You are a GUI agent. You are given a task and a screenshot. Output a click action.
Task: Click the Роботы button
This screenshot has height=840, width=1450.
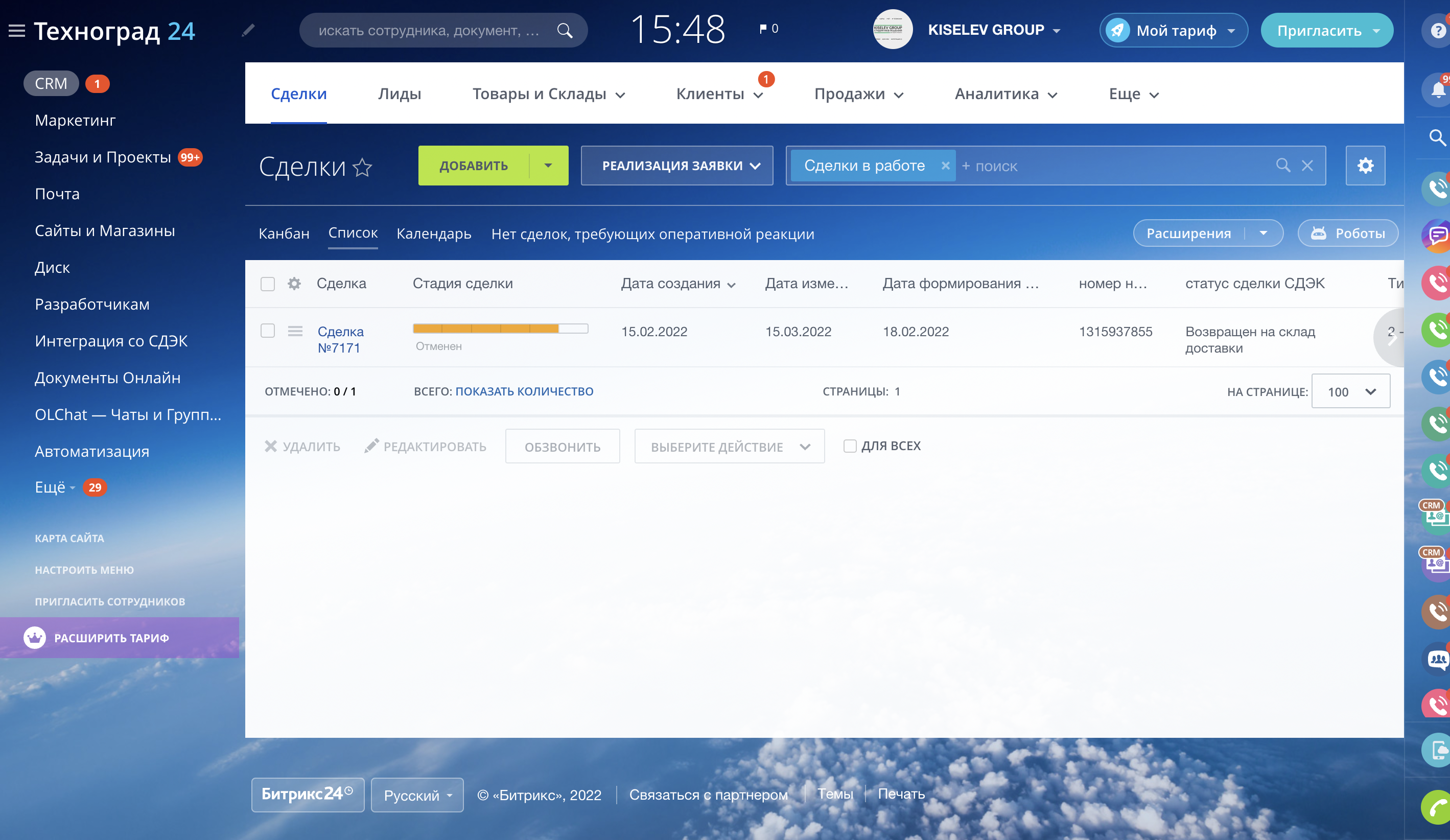1348,233
